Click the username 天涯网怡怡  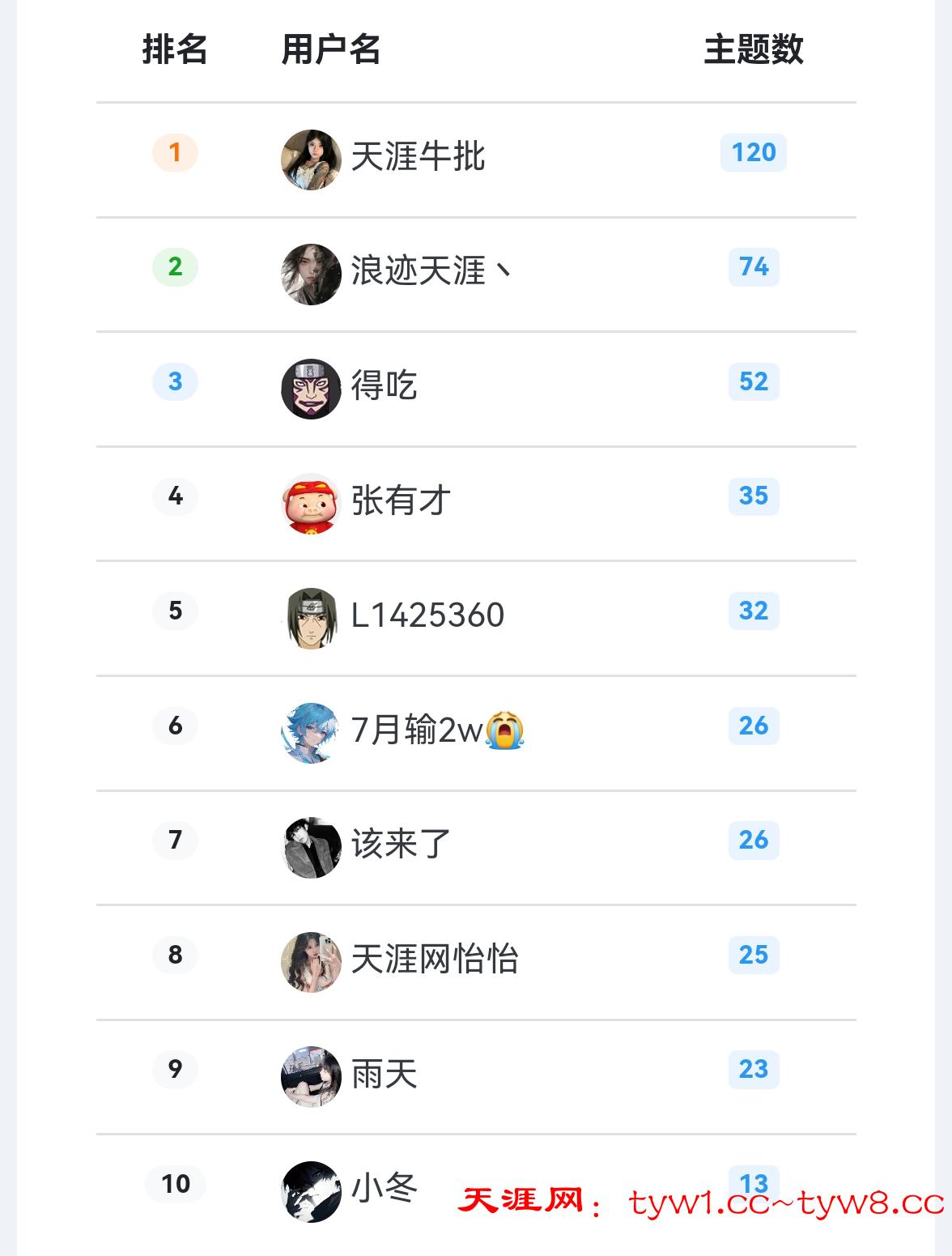pos(435,959)
